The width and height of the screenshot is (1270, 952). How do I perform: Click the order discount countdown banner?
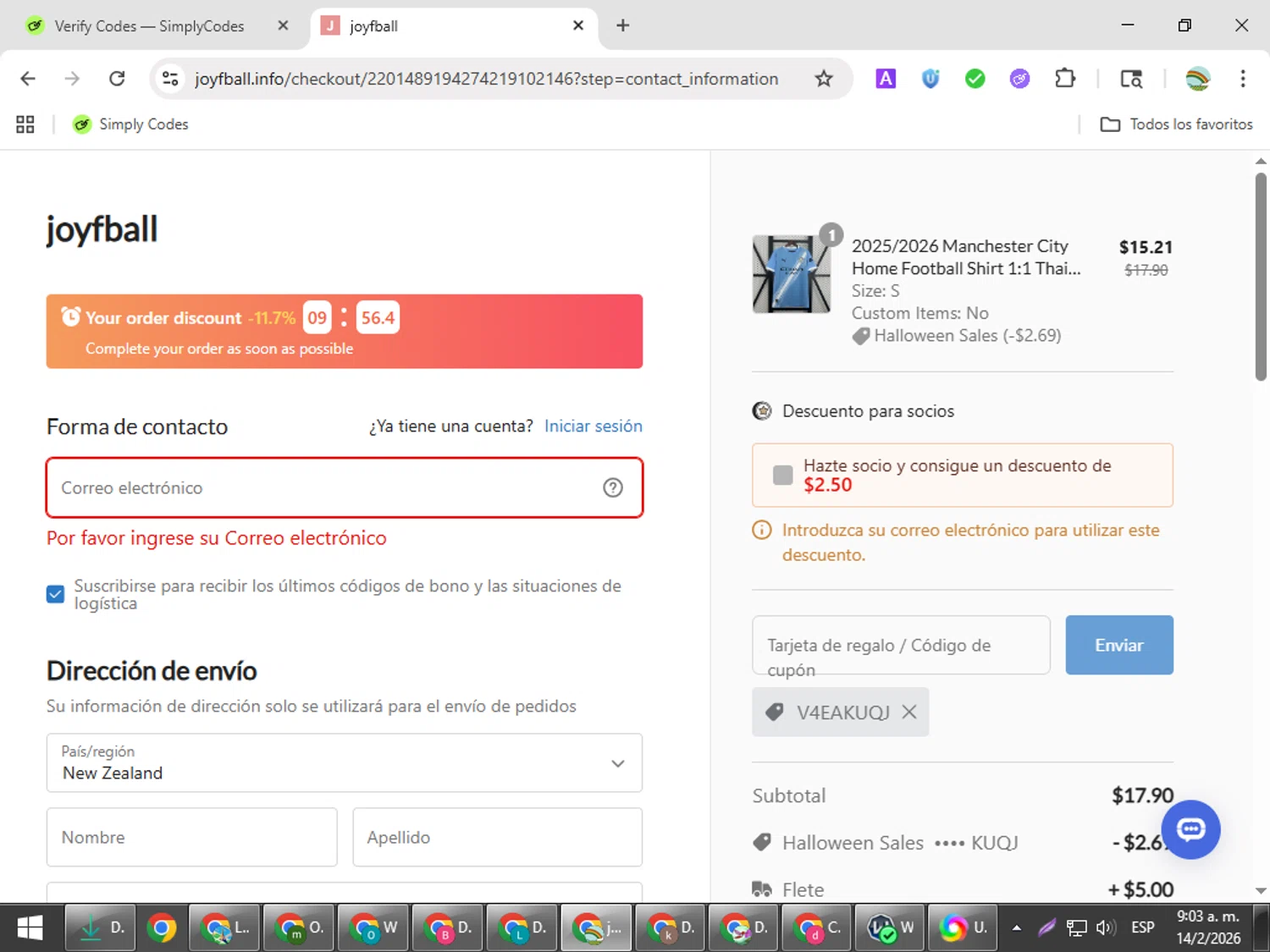pyautogui.click(x=345, y=331)
